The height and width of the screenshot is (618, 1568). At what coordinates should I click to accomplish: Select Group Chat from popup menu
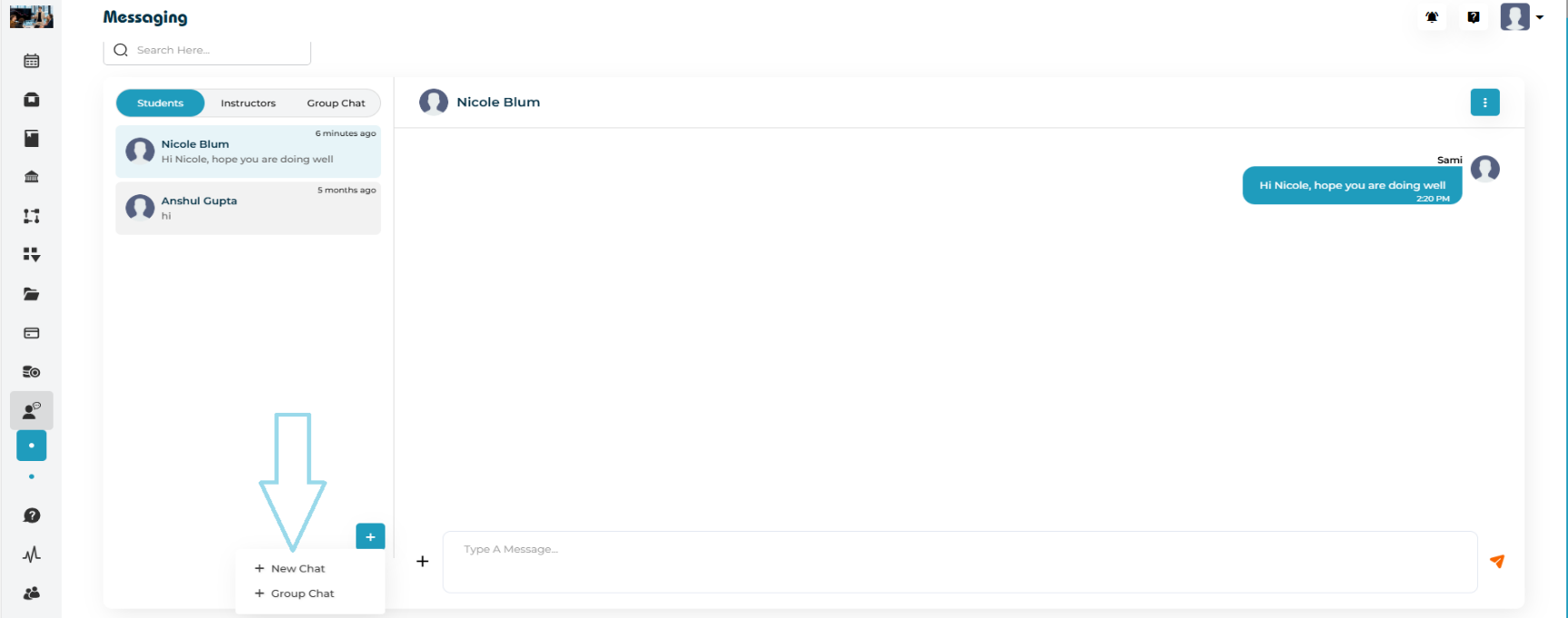[302, 593]
